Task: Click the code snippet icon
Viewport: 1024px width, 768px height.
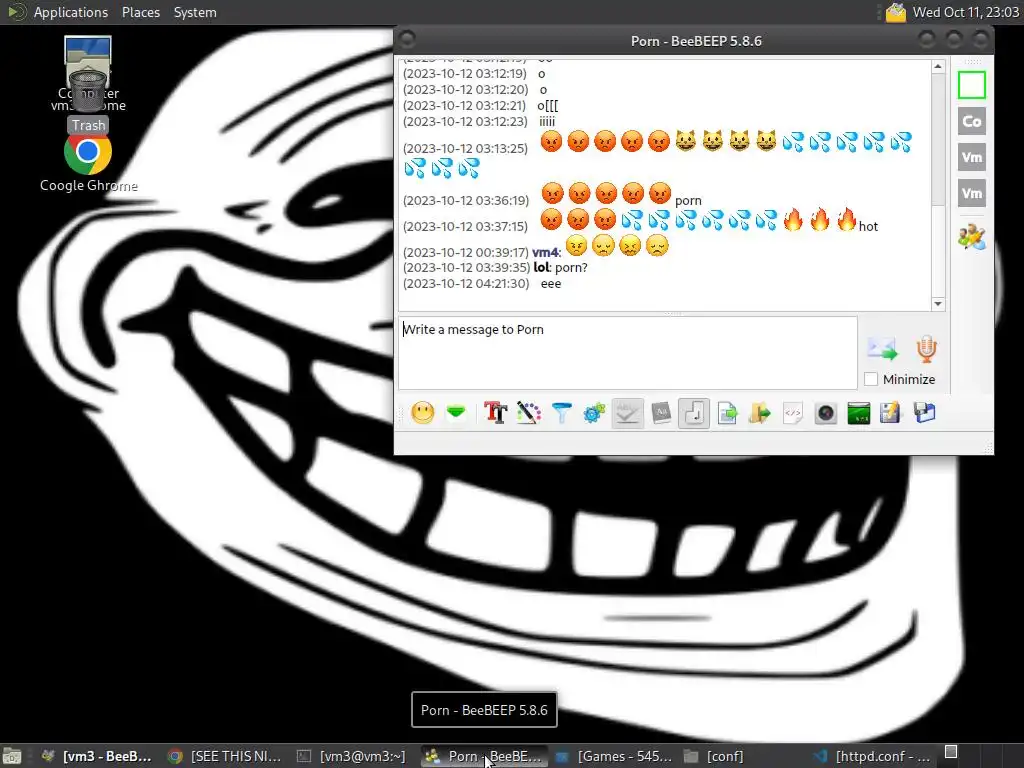Action: click(793, 413)
